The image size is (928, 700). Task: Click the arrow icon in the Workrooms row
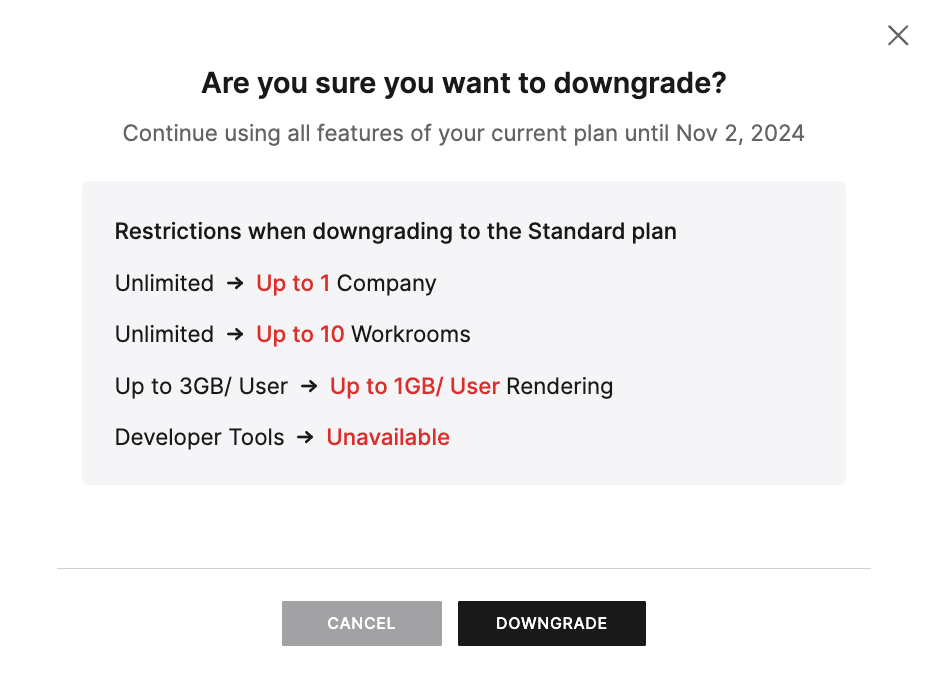[x=235, y=334]
